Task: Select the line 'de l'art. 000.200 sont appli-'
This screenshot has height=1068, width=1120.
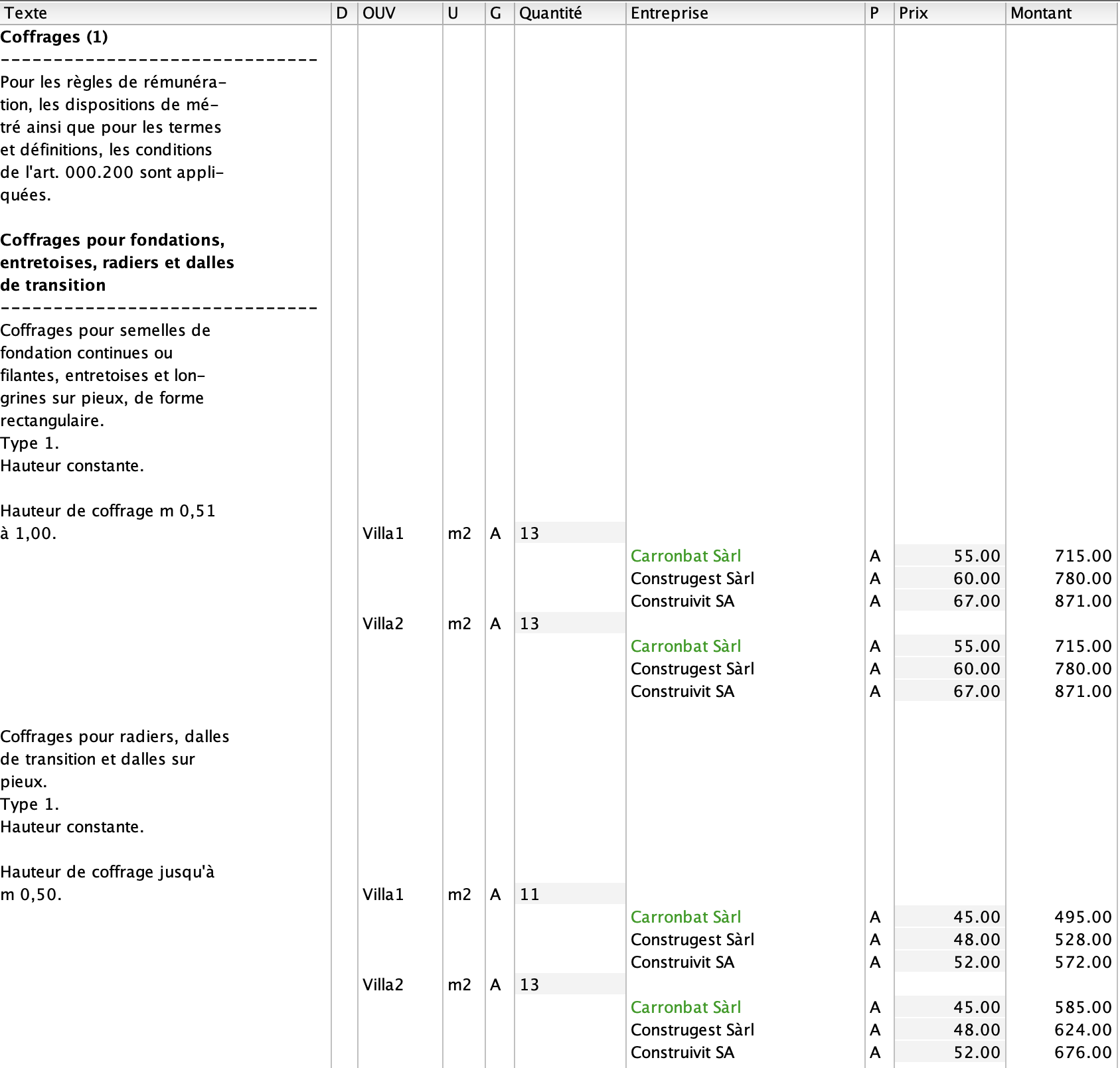Action: click(x=112, y=173)
